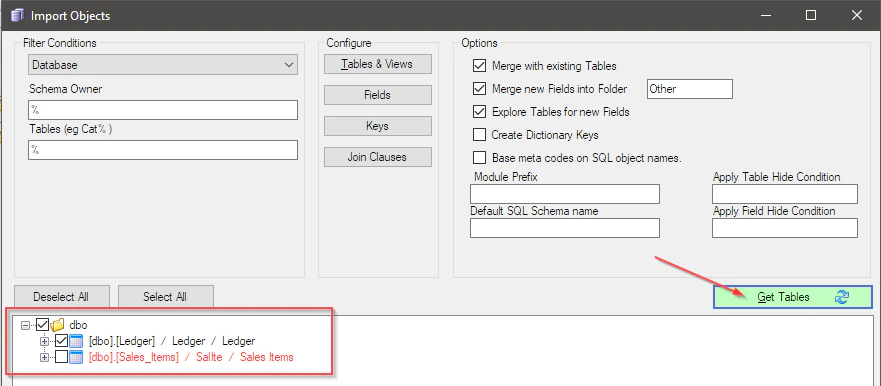Viewport: 881px width, 386px height.
Task: Uncheck the dbo schema checkbox
Action: [42, 325]
